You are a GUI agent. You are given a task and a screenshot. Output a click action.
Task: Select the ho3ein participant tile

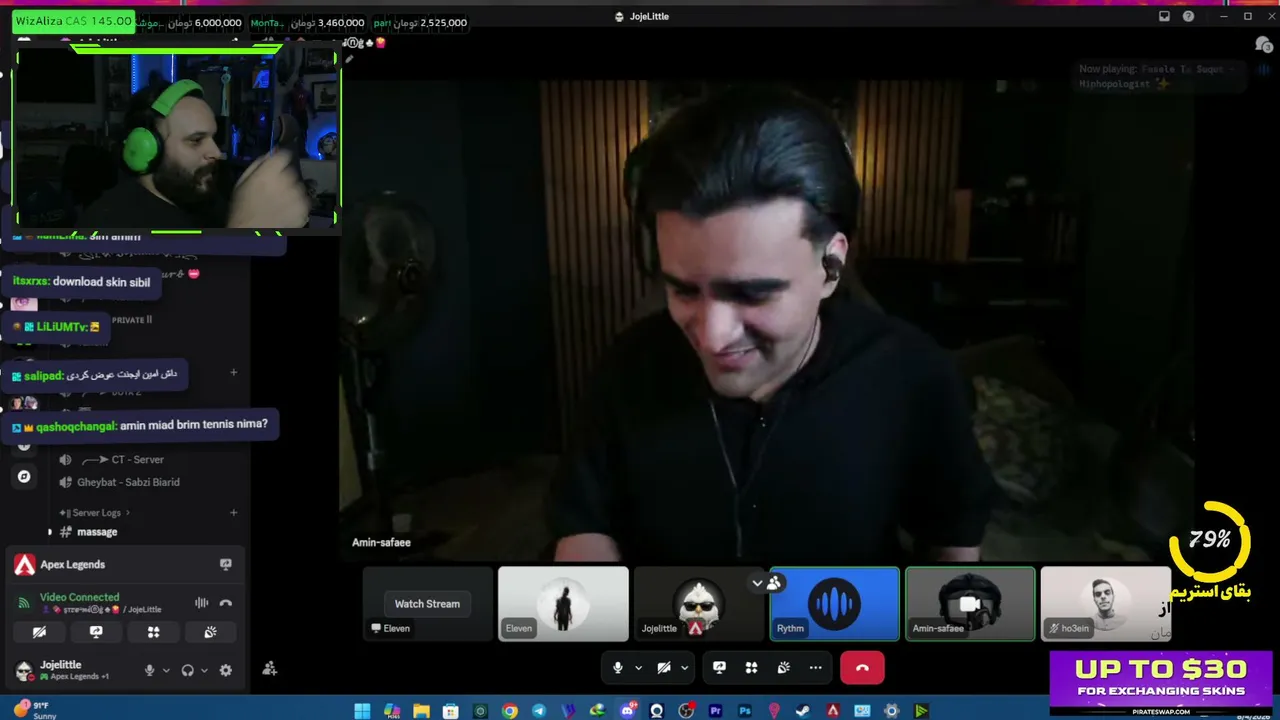pyautogui.click(x=1106, y=604)
